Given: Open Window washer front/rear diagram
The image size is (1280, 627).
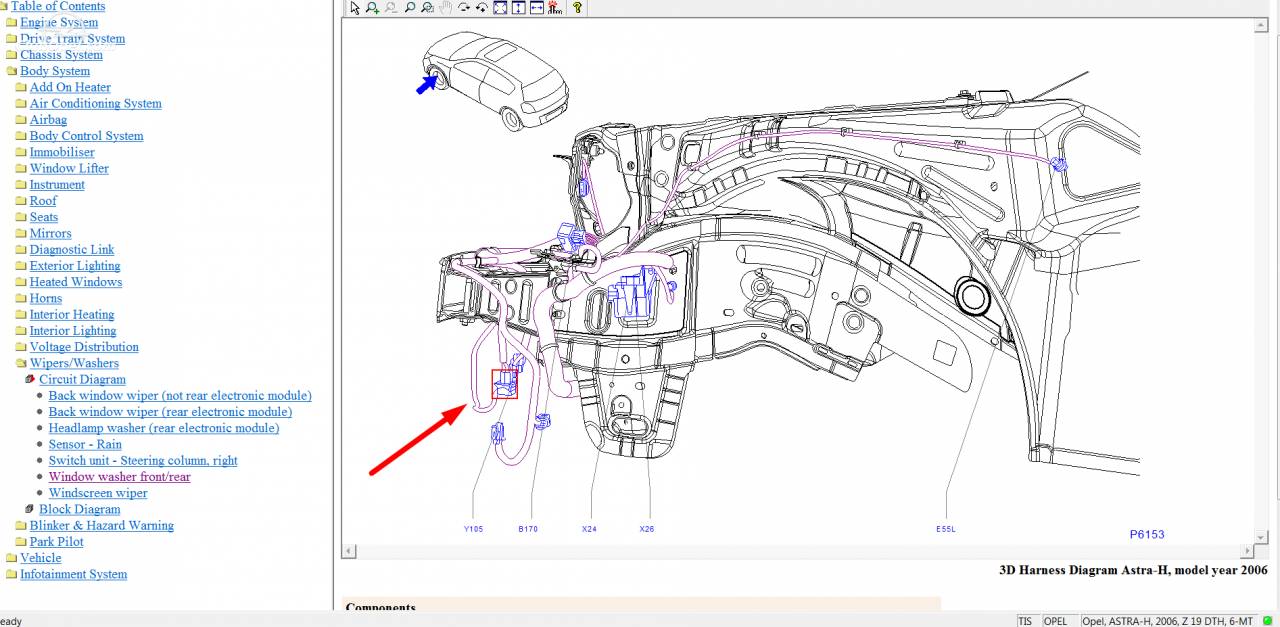Looking at the screenshot, I should pos(119,477).
